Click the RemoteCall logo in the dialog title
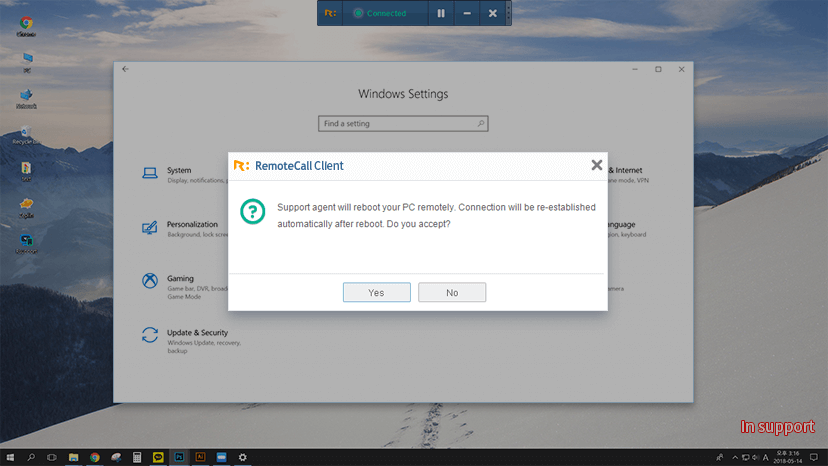 click(x=241, y=165)
